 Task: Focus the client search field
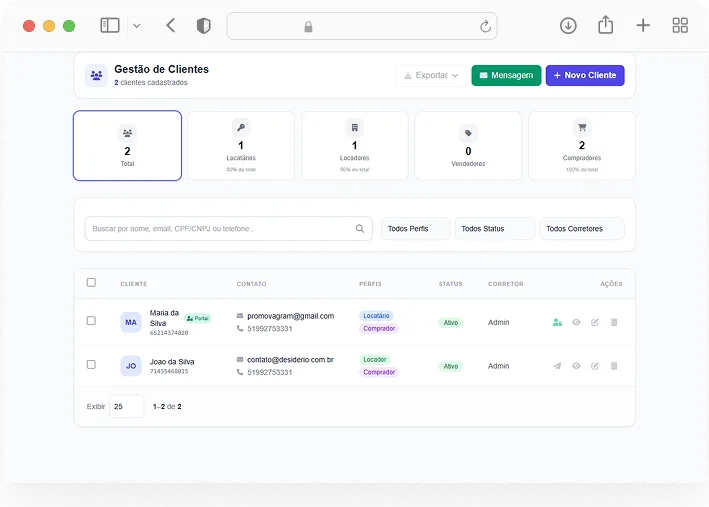point(228,228)
